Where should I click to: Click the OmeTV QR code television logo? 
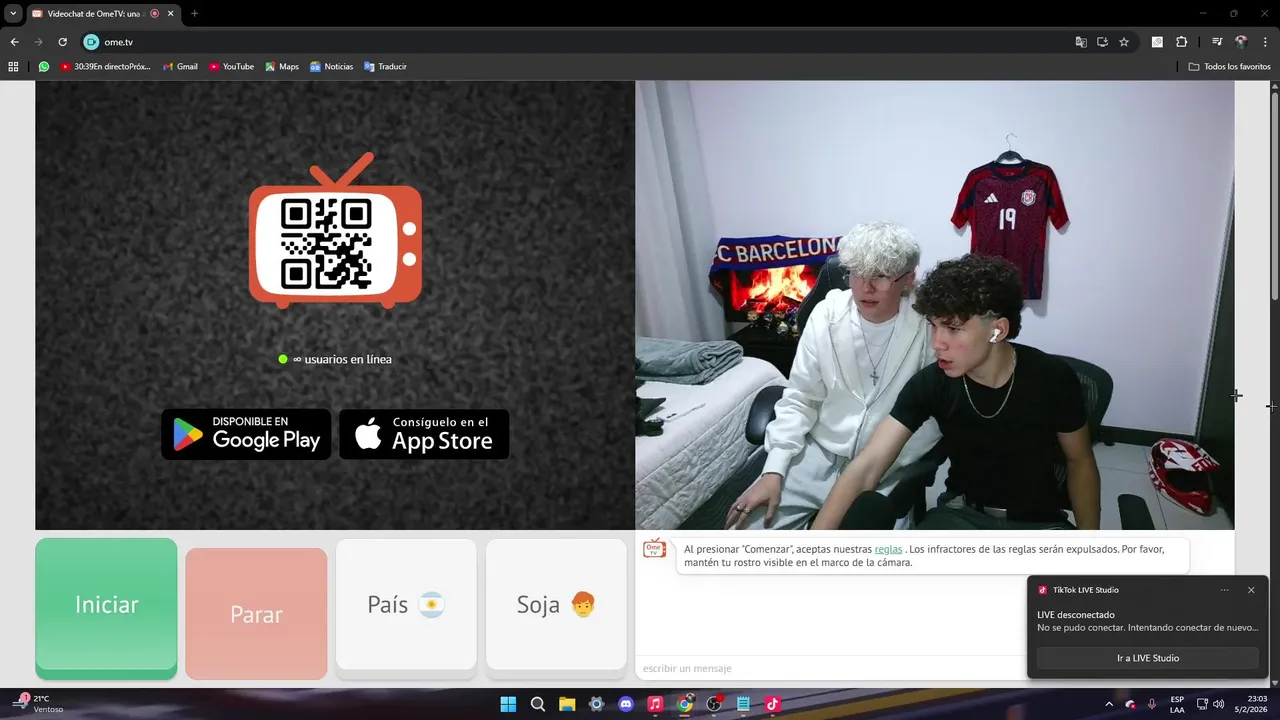335,230
